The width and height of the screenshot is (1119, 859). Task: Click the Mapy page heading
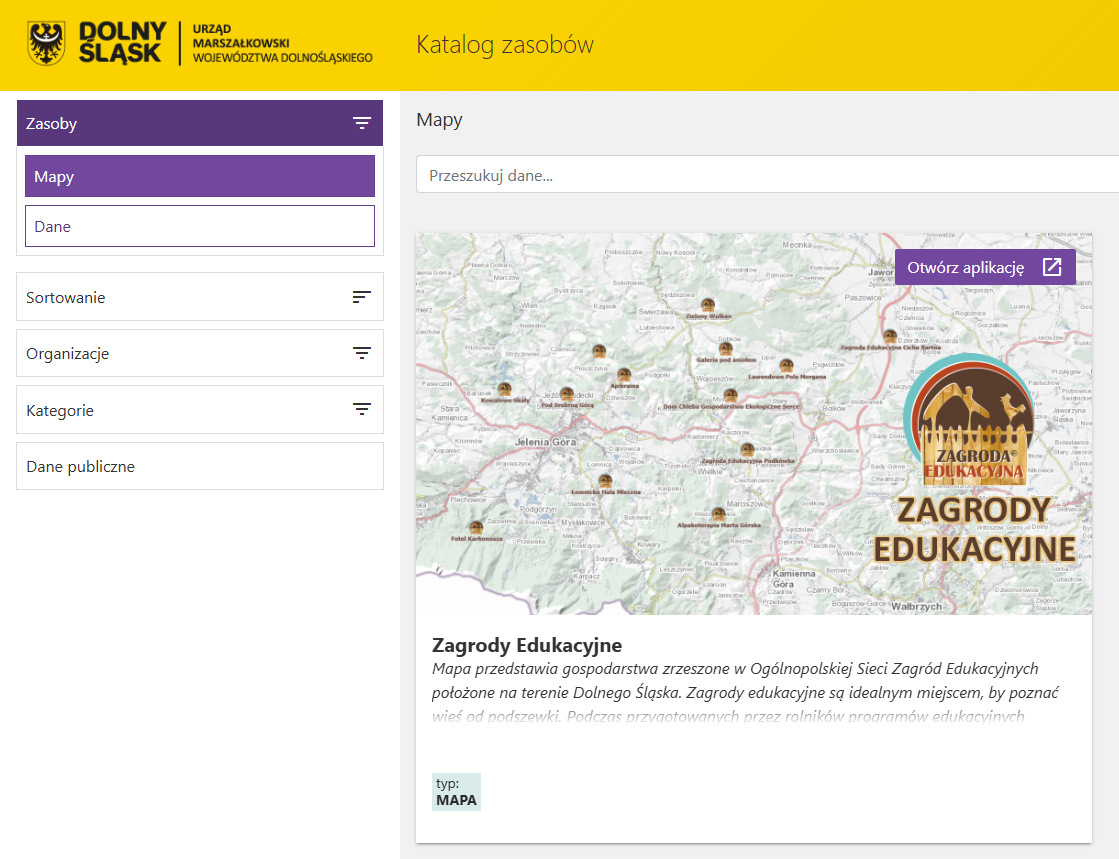click(439, 120)
